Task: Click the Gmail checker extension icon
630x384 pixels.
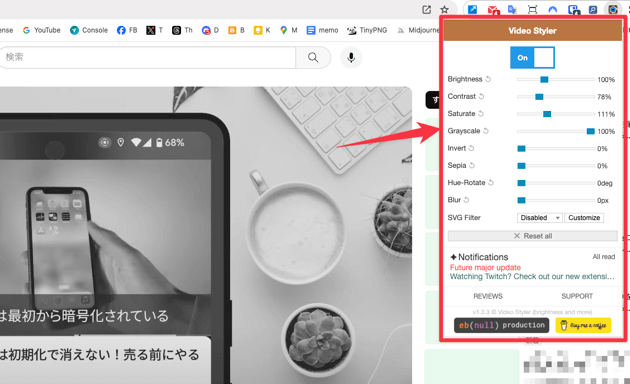Action: pos(493,10)
